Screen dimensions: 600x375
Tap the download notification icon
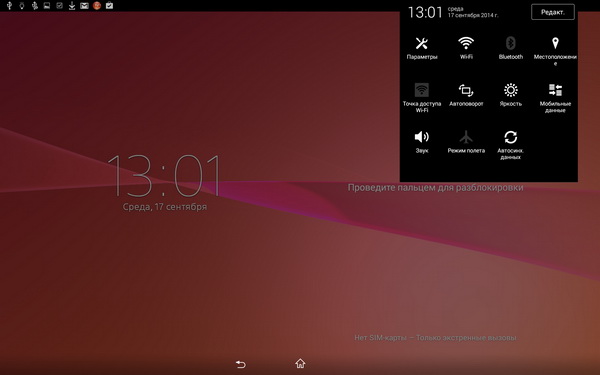(72, 5)
